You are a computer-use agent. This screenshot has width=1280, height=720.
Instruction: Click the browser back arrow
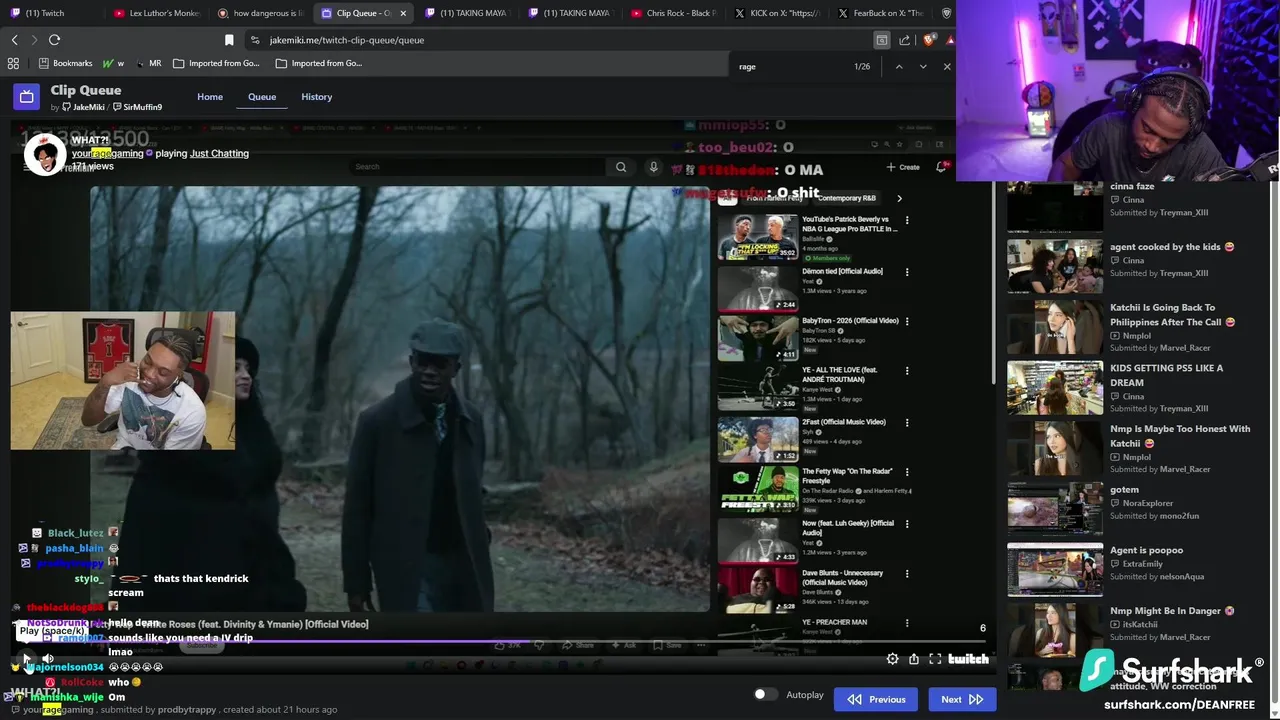pos(14,40)
